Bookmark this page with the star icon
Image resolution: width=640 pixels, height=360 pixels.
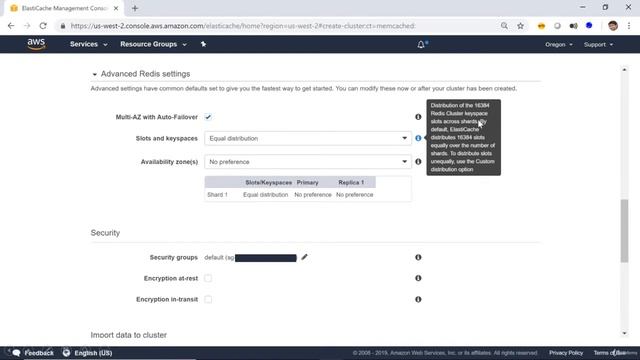pos(520,26)
